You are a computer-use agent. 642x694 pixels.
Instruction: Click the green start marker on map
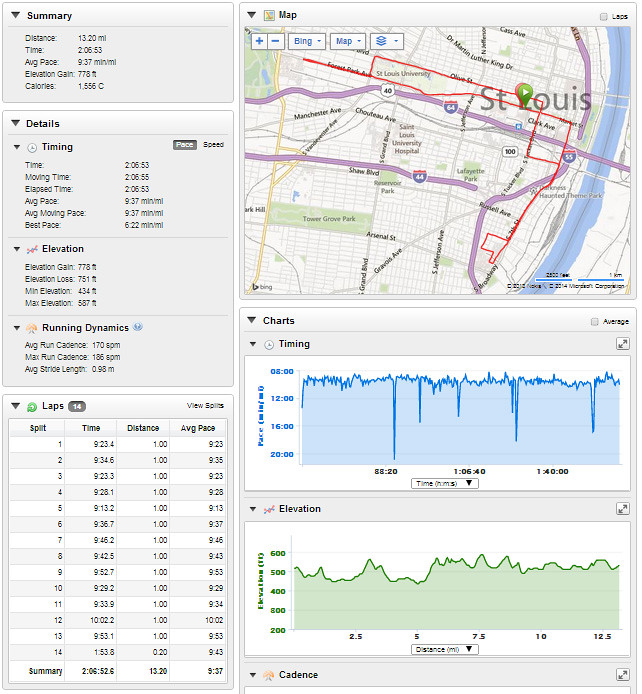[525, 95]
